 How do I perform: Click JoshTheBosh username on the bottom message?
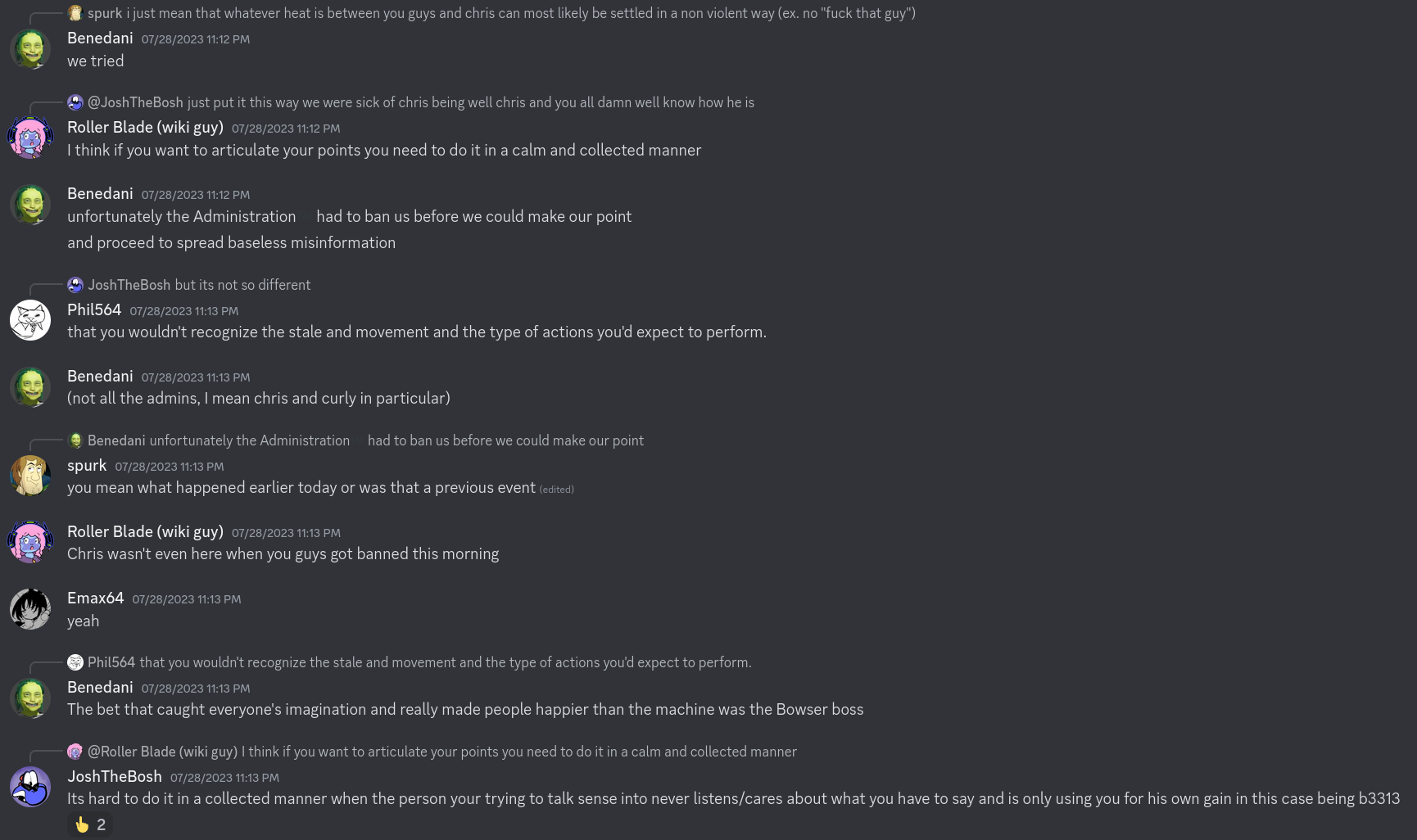pos(115,776)
